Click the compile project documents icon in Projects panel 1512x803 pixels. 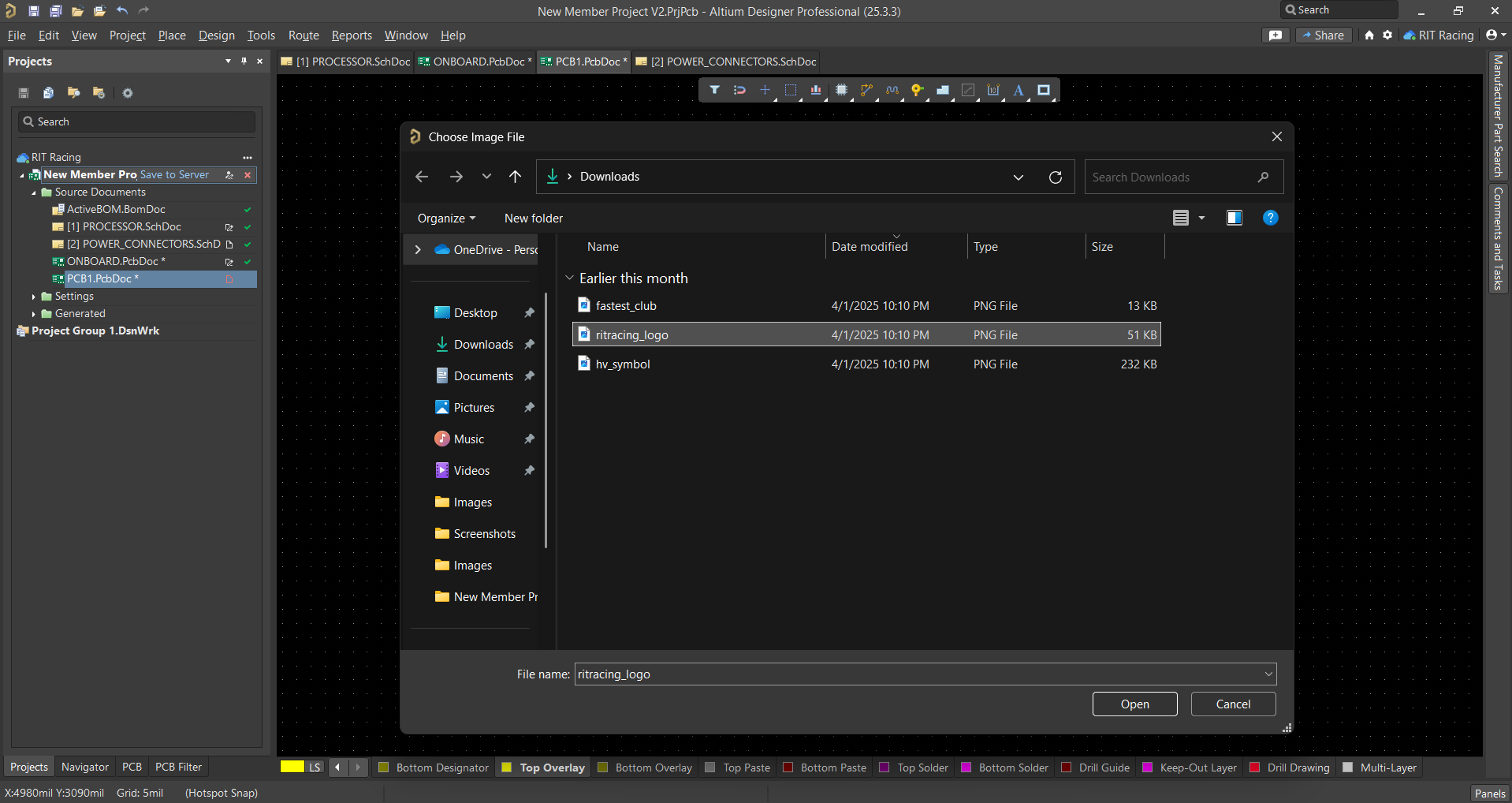point(48,93)
